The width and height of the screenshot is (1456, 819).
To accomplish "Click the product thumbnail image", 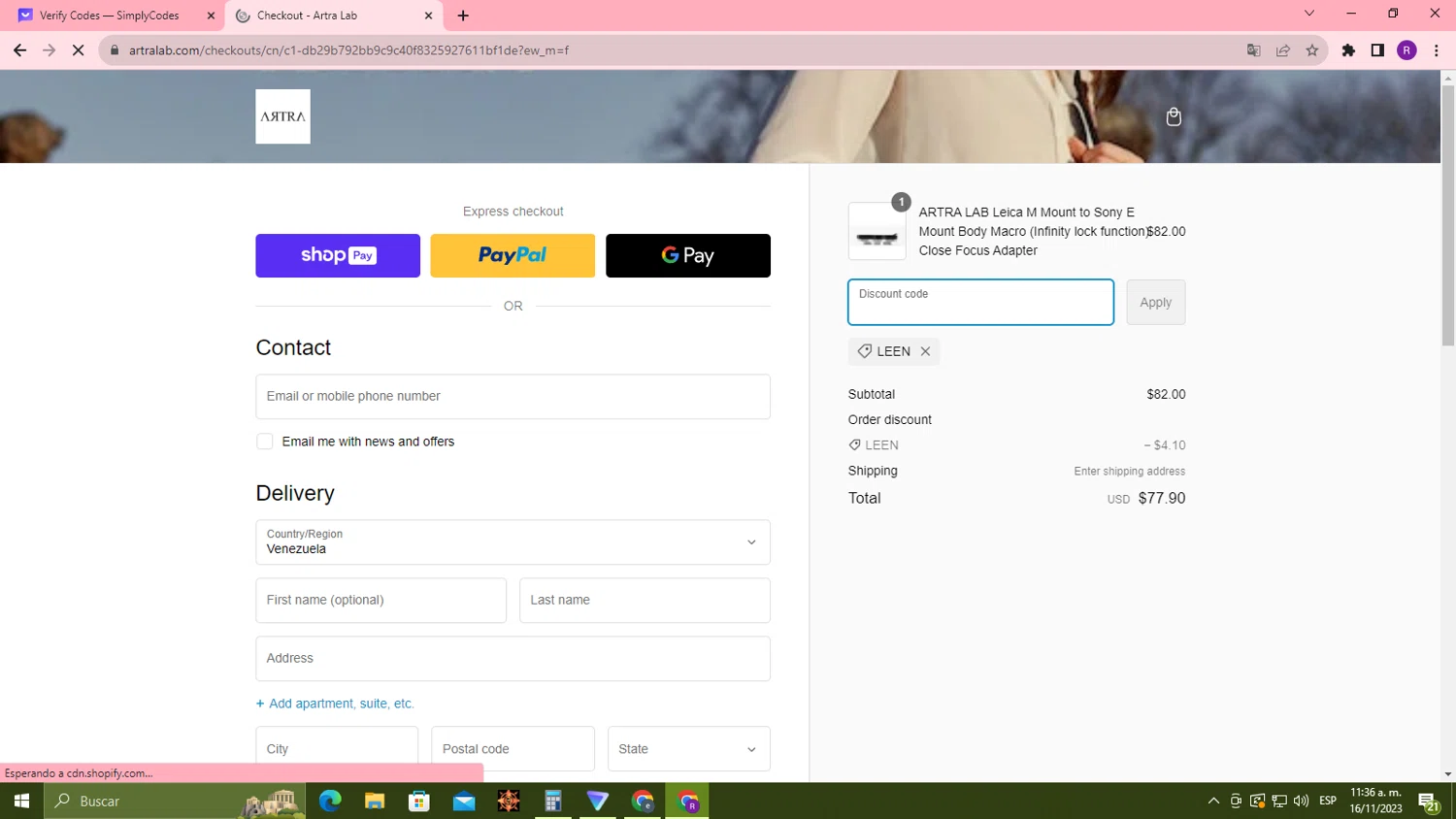I will [877, 231].
